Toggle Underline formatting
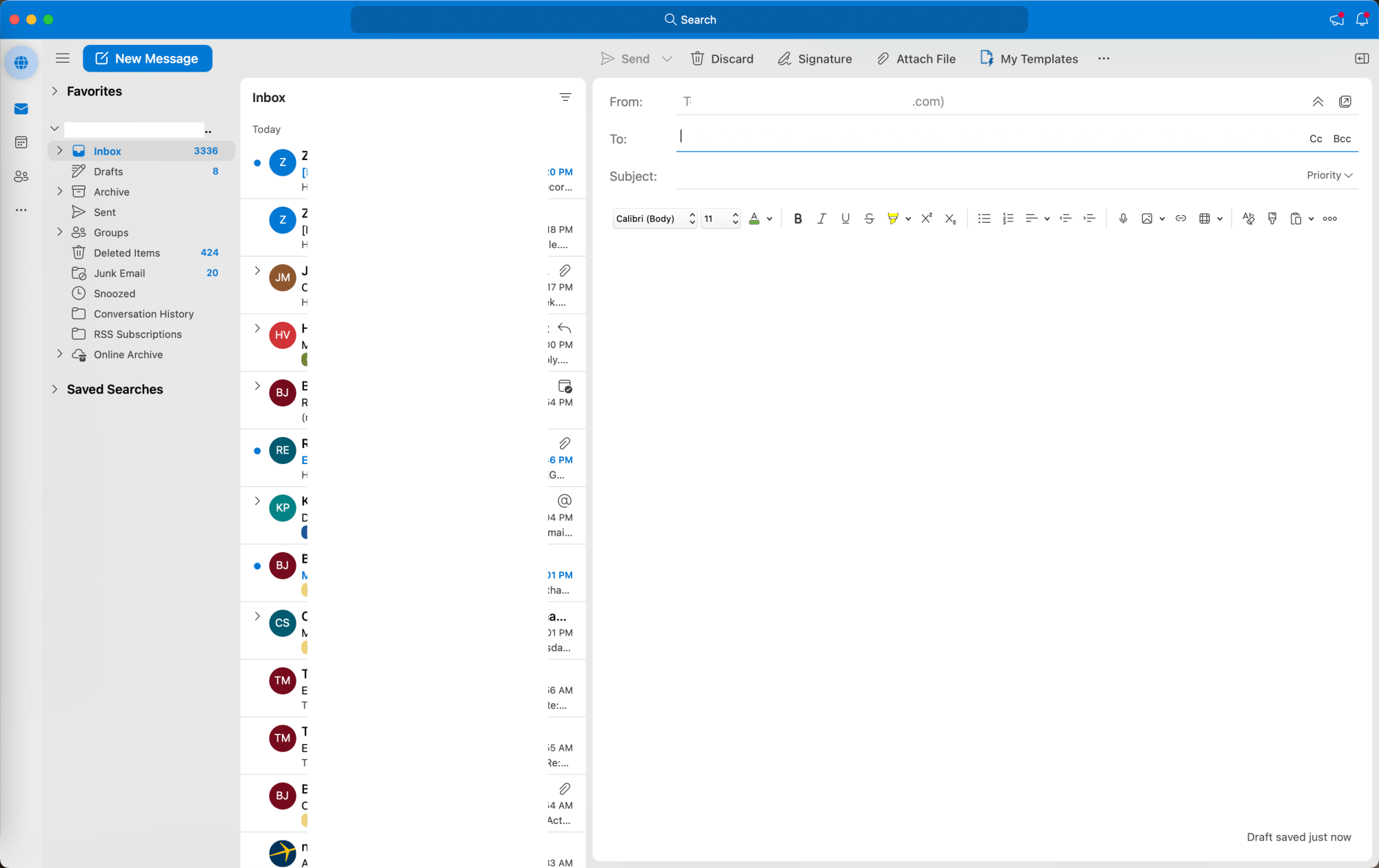This screenshot has height=868, width=1379. pos(845,219)
